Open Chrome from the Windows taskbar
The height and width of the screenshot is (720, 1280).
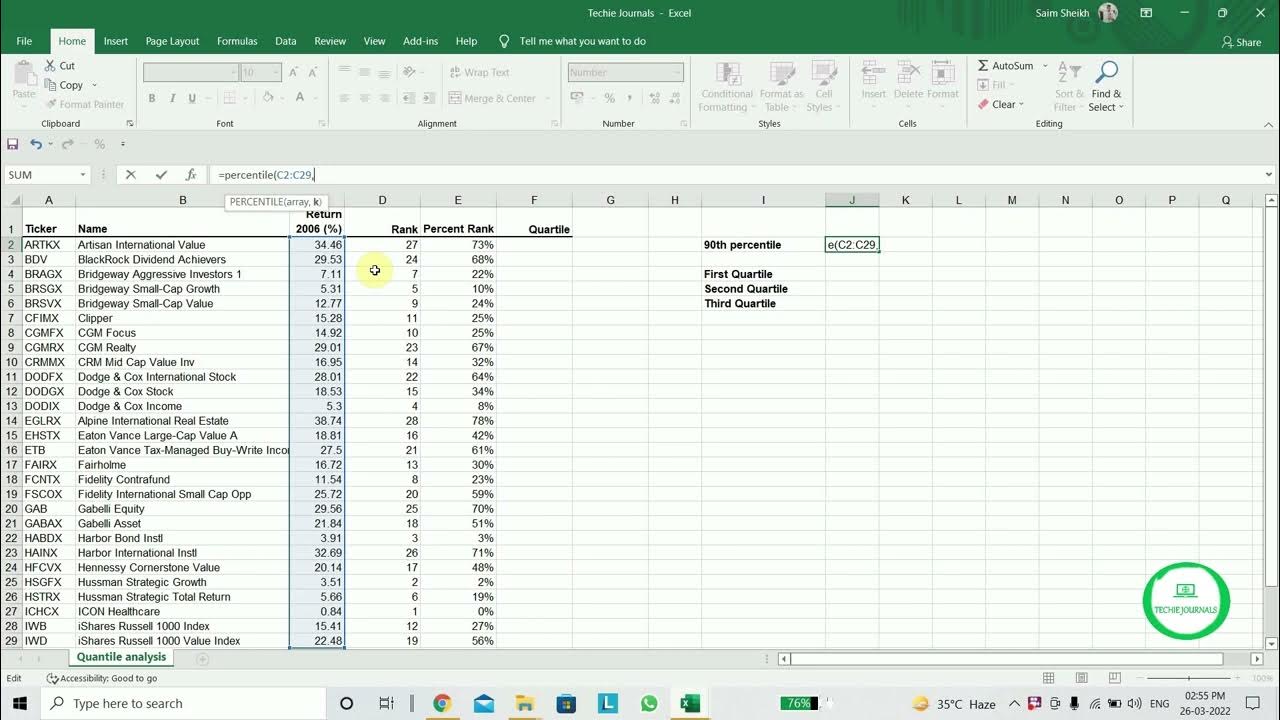pos(442,703)
